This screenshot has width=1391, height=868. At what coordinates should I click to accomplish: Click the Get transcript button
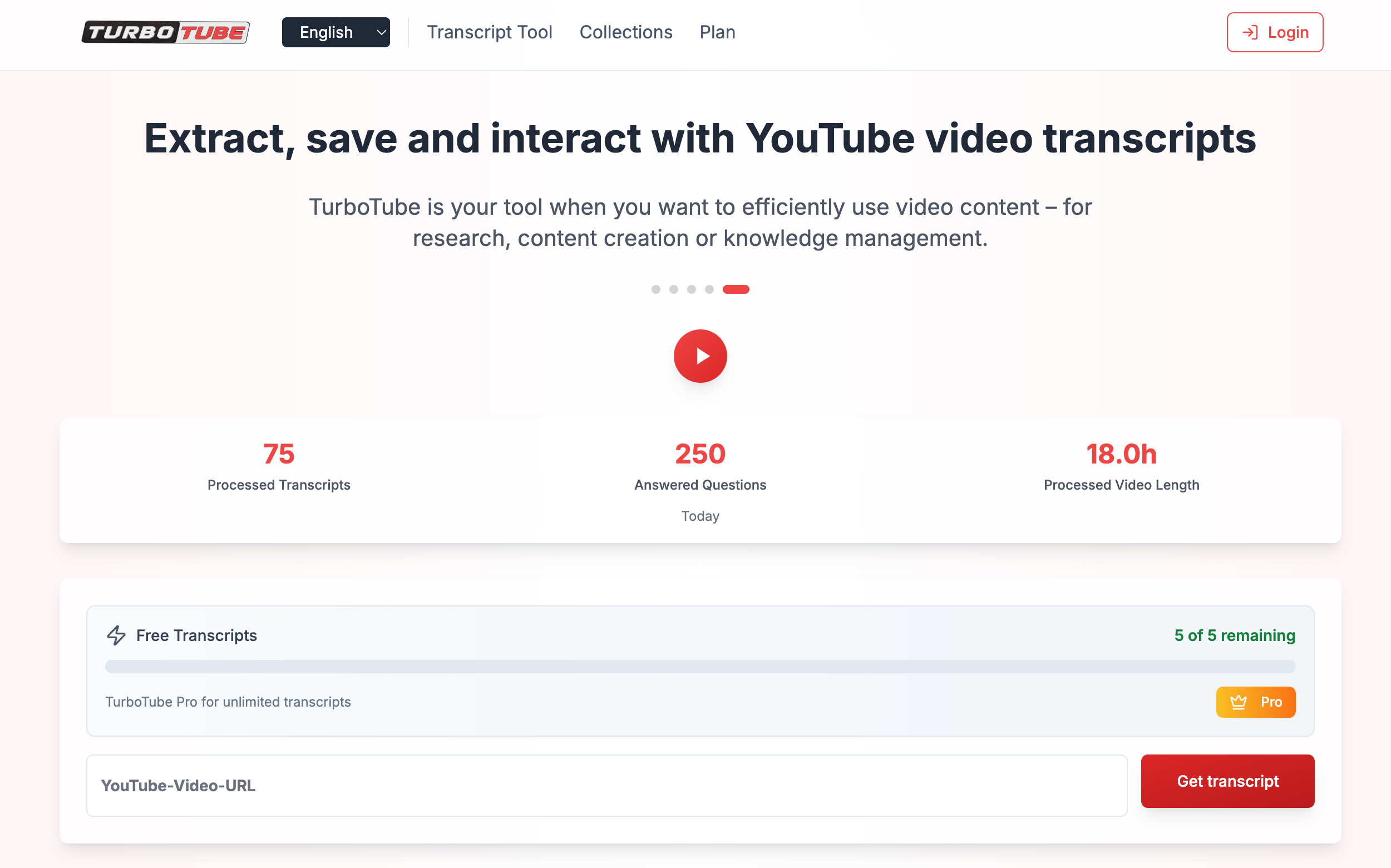[x=1227, y=781]
